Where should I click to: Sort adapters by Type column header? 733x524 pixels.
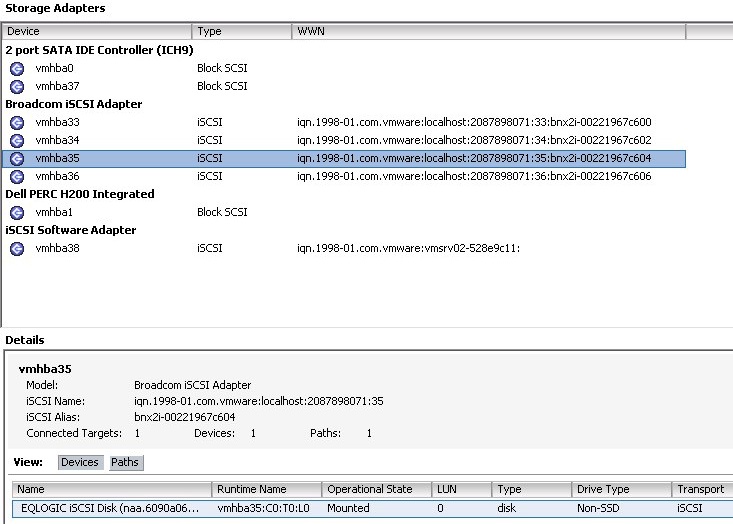pos(242,31)
